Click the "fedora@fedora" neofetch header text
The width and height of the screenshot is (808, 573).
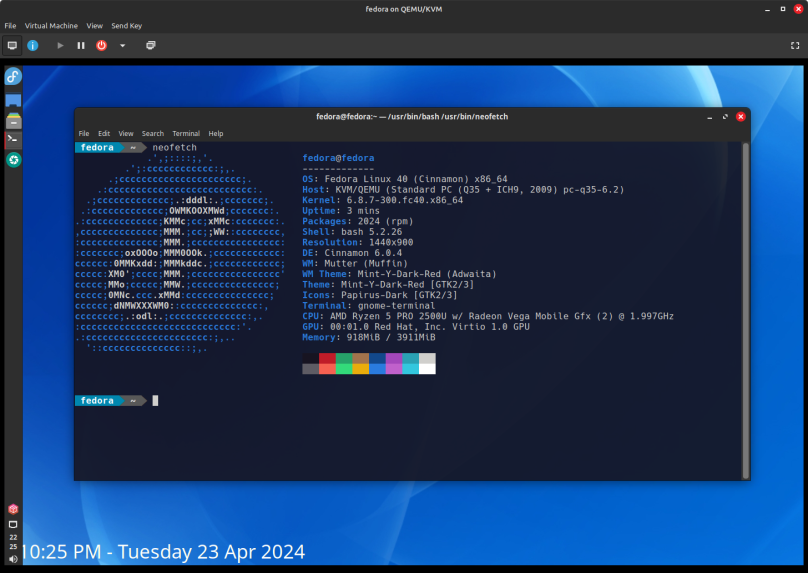pos(338,158)
